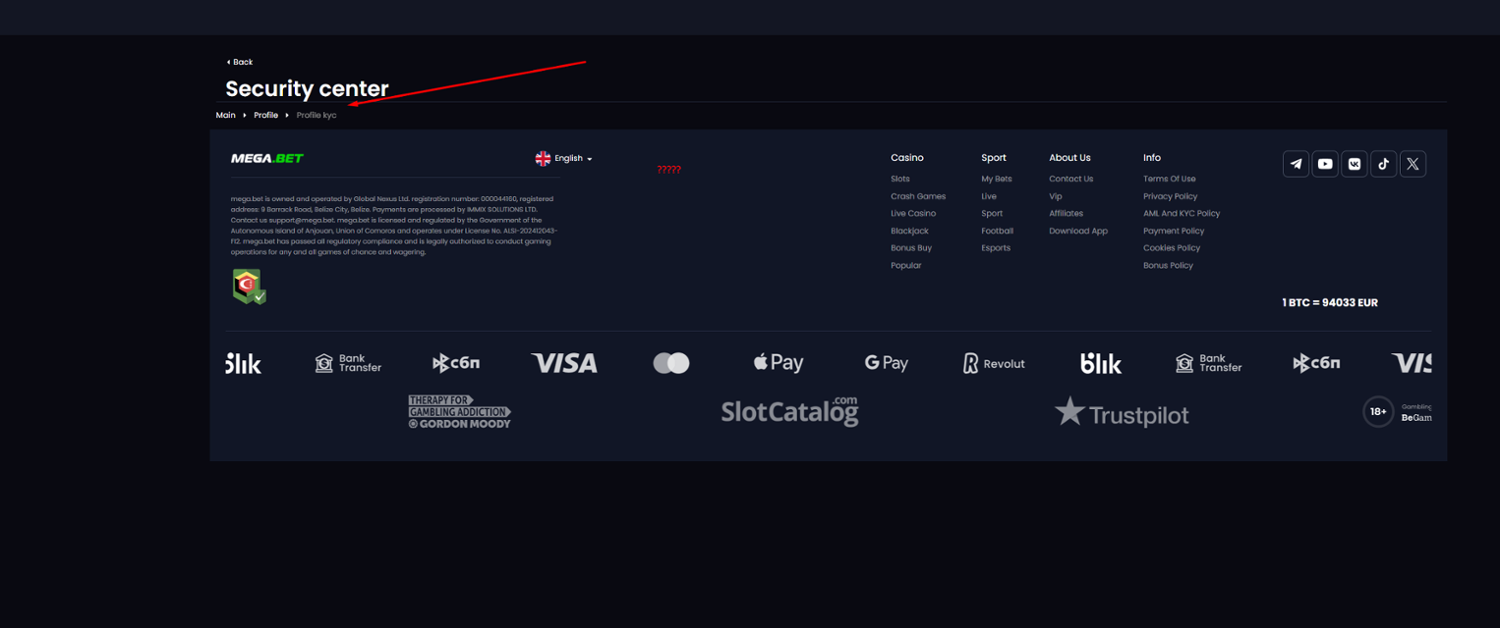Screen dimensions: 1500x628
Task: Expand the English language dropdown
Action: click(x=564, y=158)
